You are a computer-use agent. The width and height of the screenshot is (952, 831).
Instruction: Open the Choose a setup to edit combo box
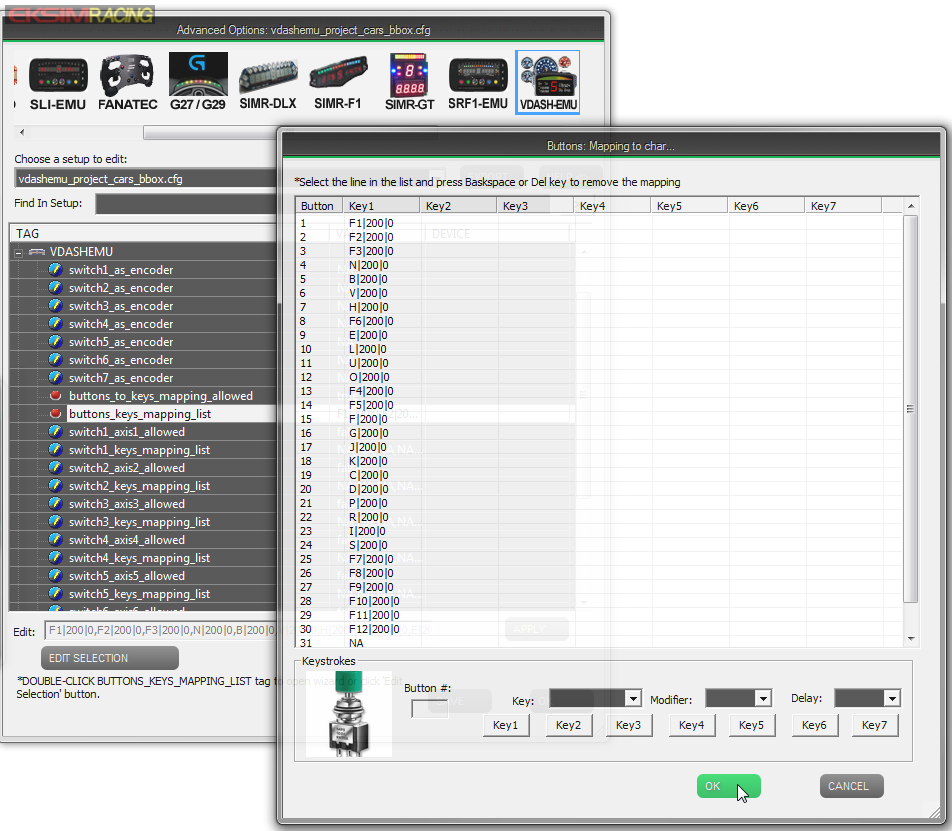click(145, 178)
